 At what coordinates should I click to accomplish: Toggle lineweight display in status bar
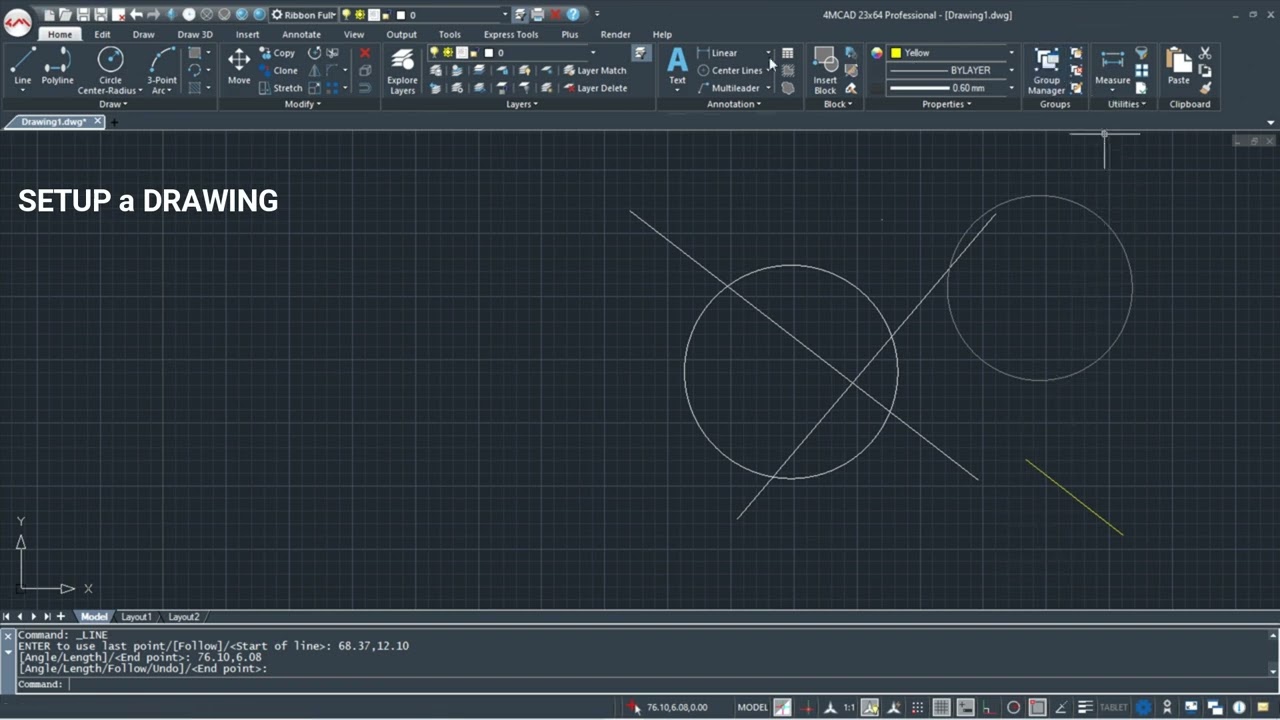point(1085,707)
